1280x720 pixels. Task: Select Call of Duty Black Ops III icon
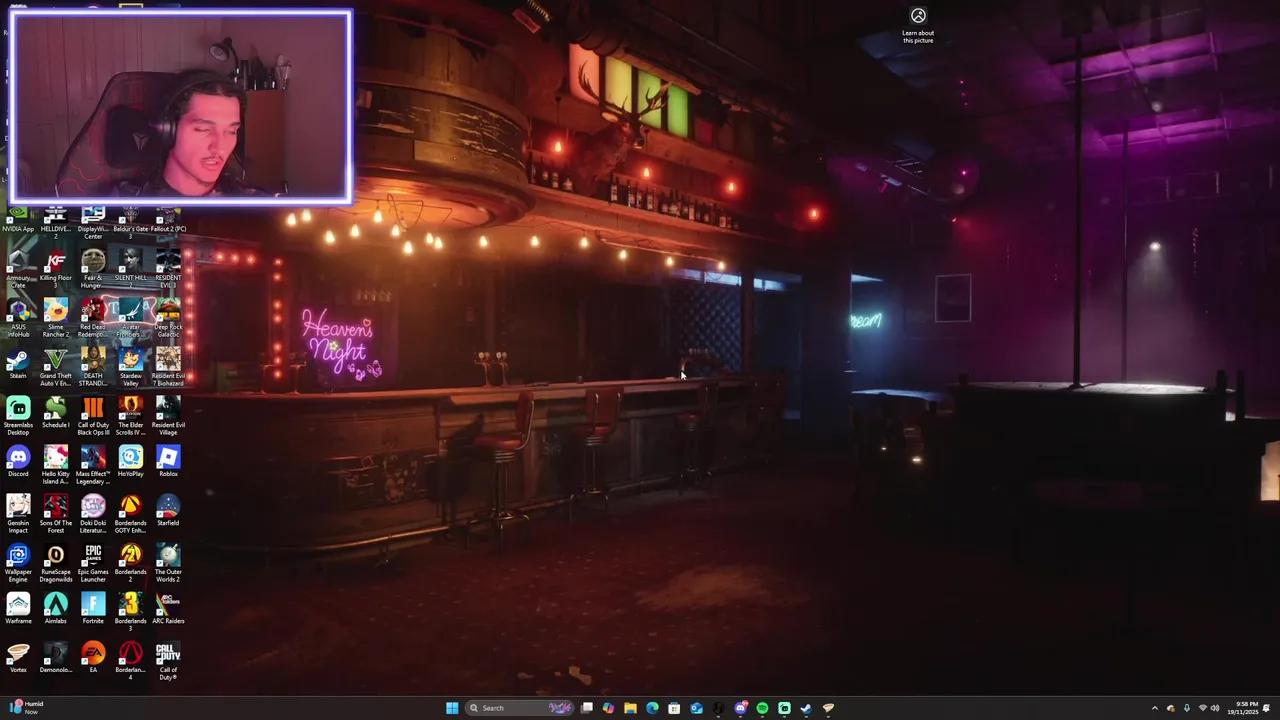click(93, 417)
